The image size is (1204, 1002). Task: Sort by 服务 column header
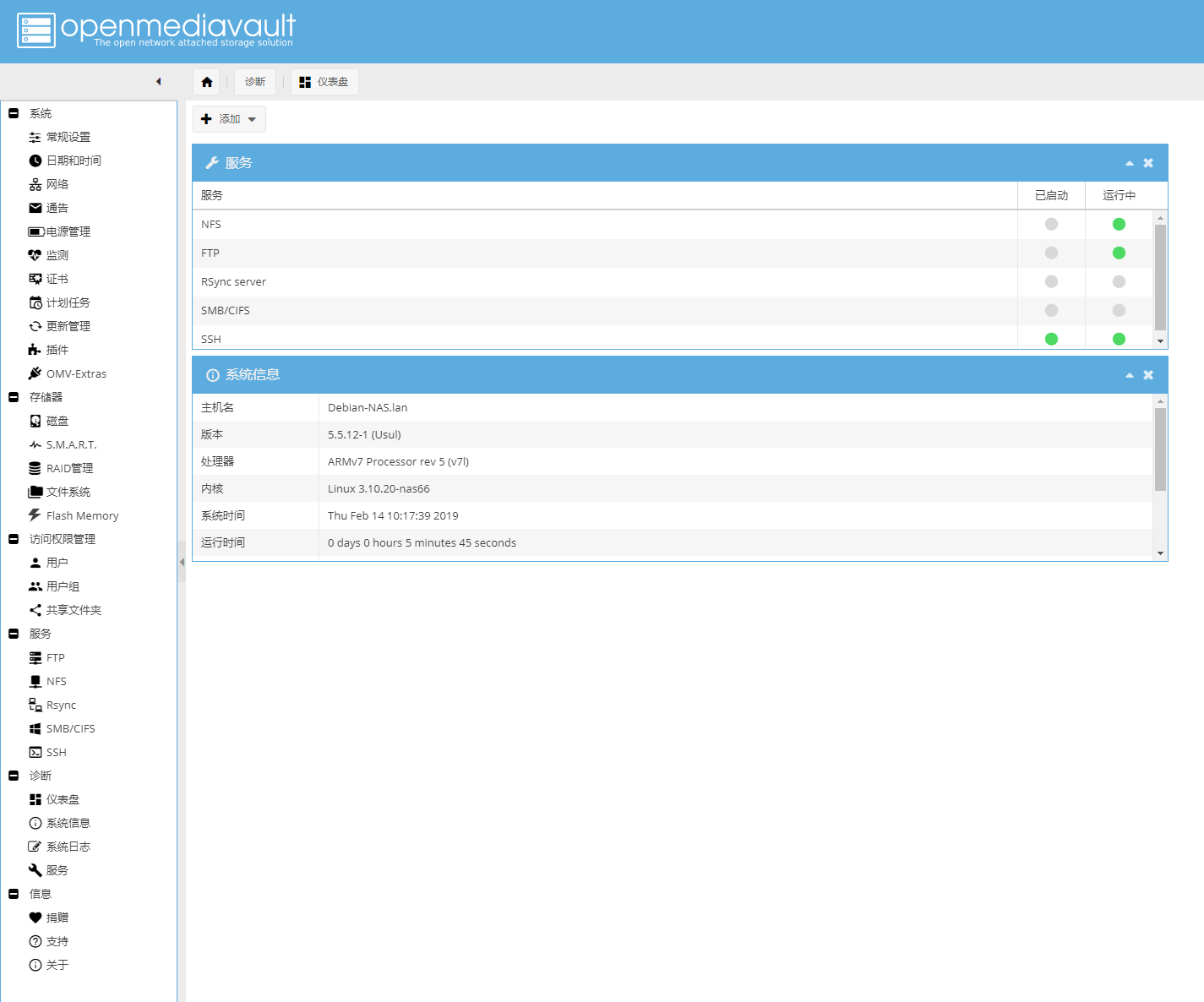coord(605,195)
